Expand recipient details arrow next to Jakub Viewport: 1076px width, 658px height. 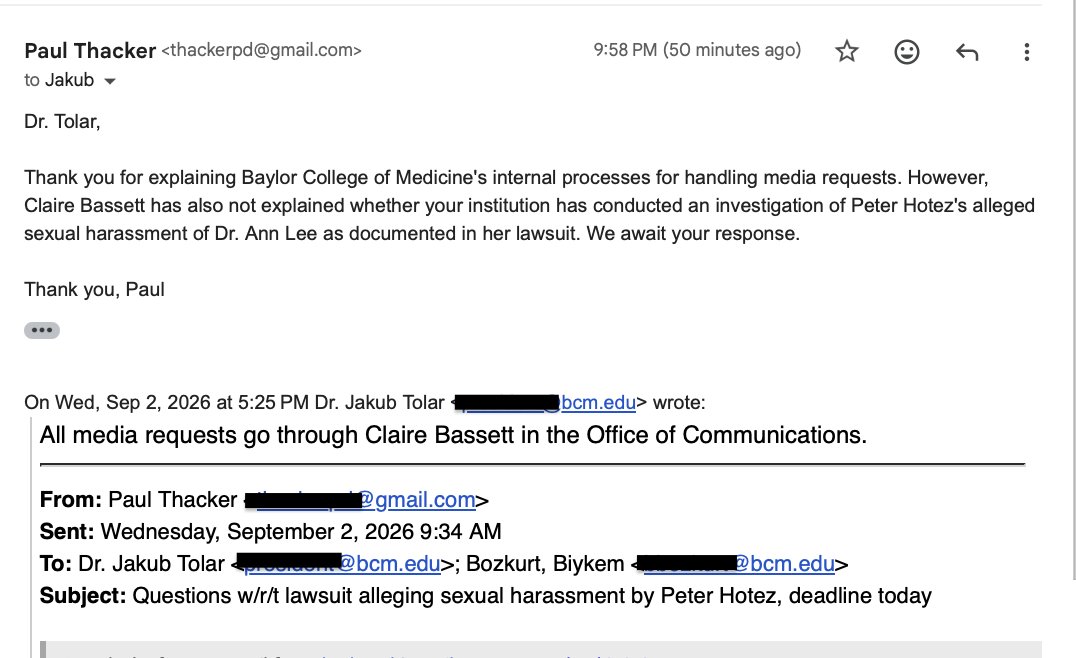pyautogui.click(x=110, y=81)
